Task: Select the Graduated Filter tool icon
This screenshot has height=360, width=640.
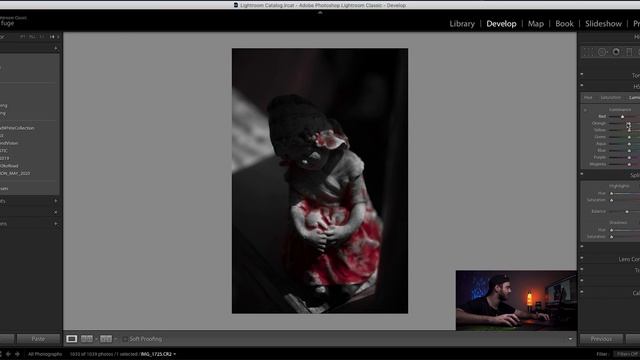Action: tap(629, 52)
